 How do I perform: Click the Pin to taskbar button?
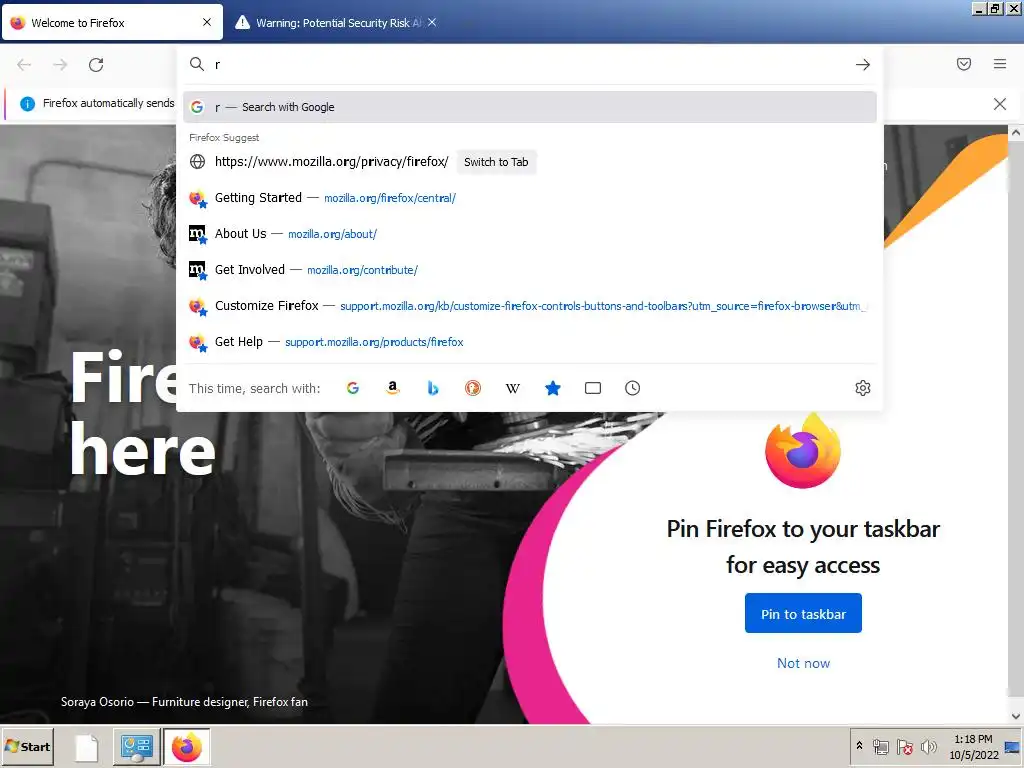(803, 613)
